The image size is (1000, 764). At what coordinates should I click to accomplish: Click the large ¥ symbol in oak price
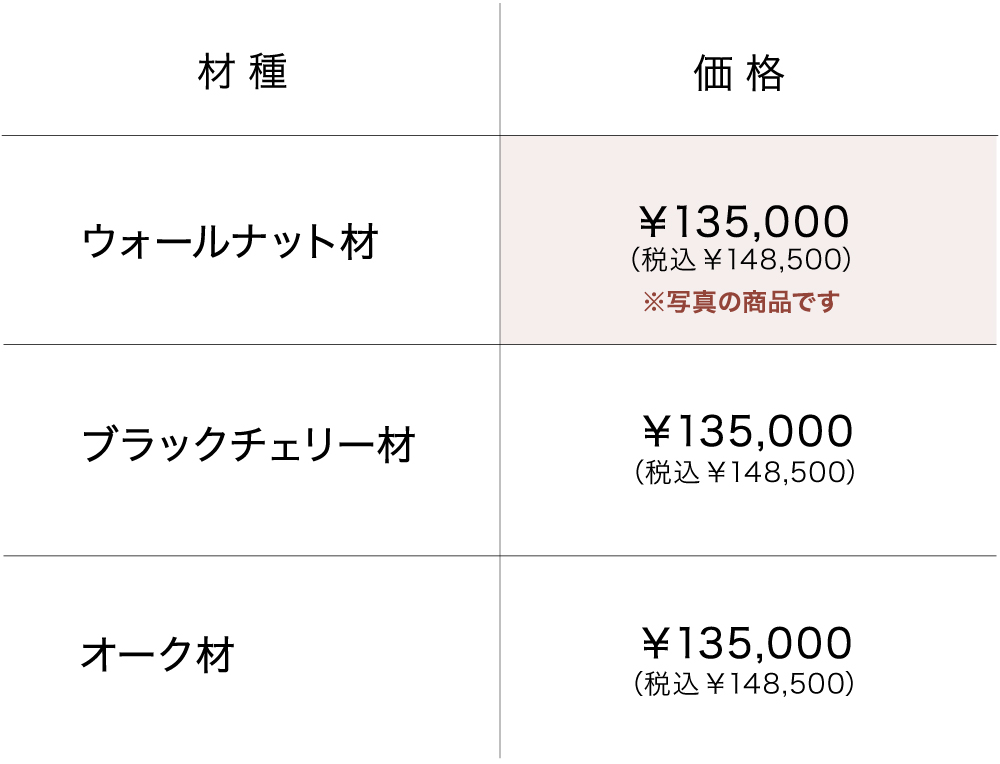tap(658, 643)
